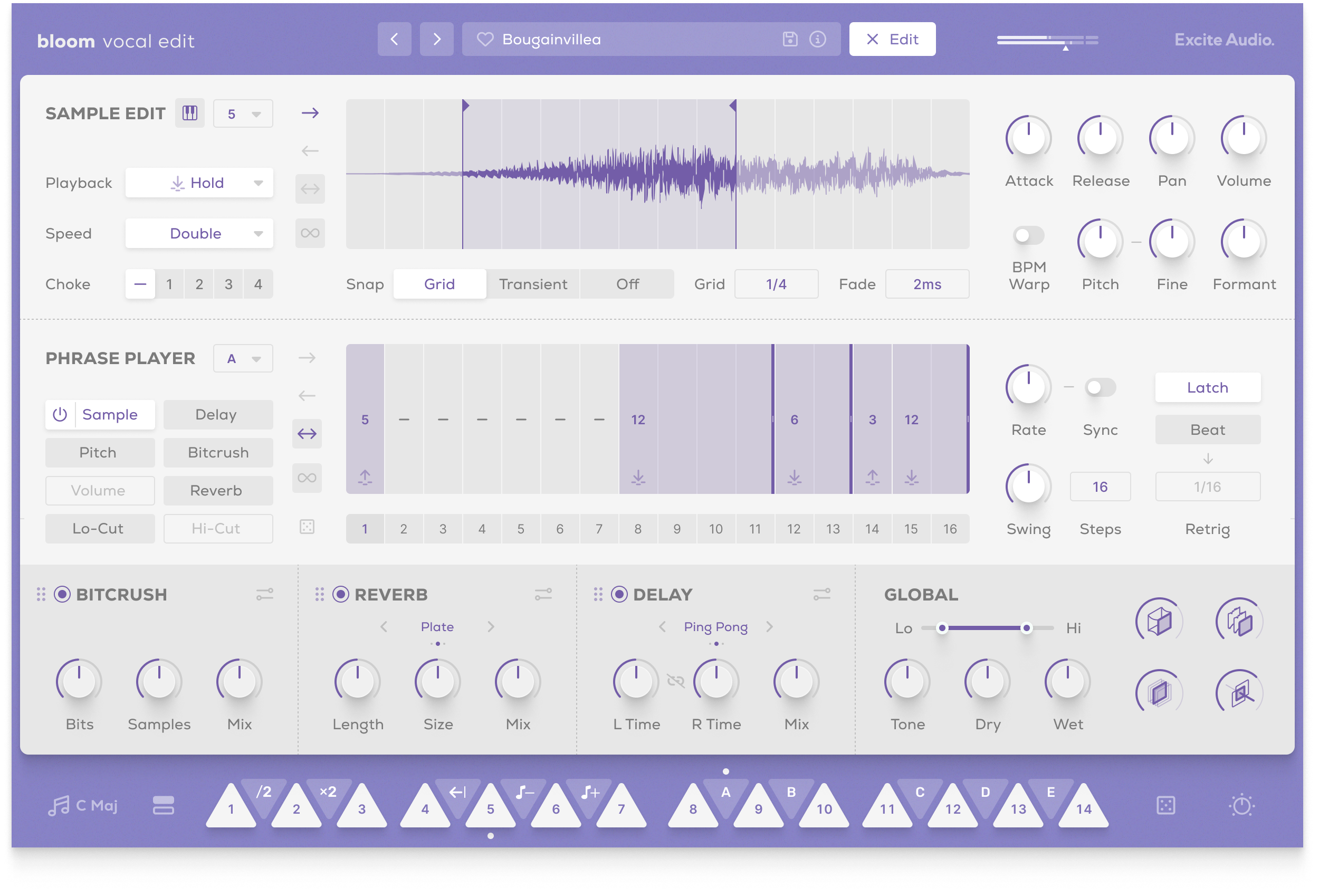Switch to the Bitcrush phrase lane tab
Screen dimensions: 1319x896
click(x=218, y=453)
